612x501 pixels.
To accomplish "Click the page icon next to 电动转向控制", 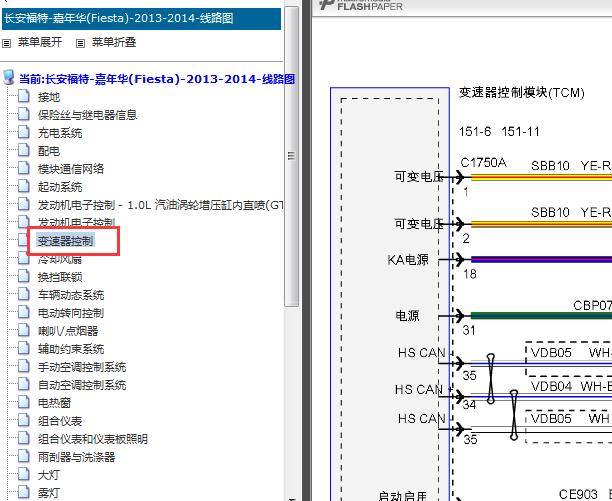I will pos(24,312).
